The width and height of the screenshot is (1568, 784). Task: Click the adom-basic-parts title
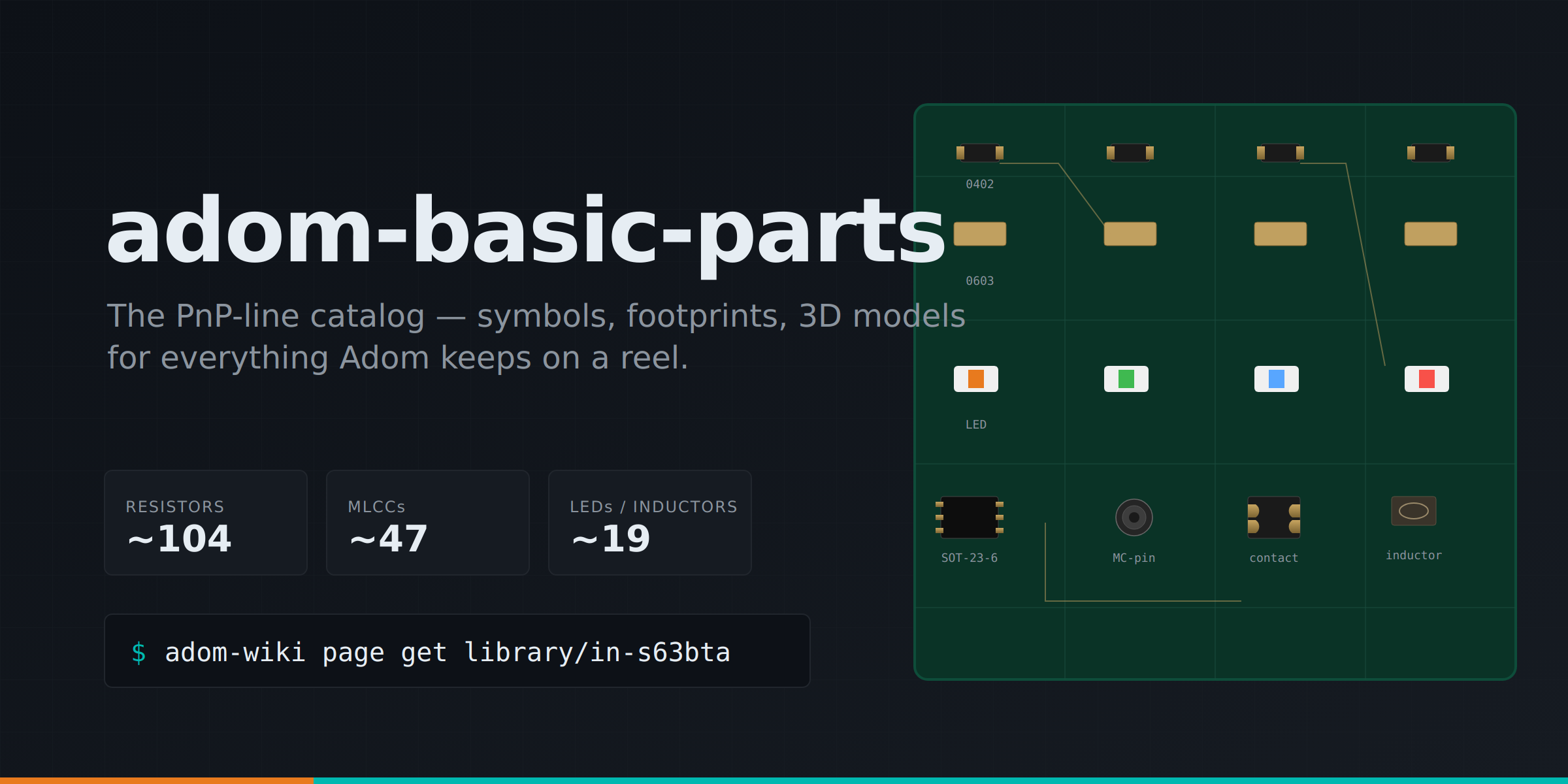click(526, 232)
